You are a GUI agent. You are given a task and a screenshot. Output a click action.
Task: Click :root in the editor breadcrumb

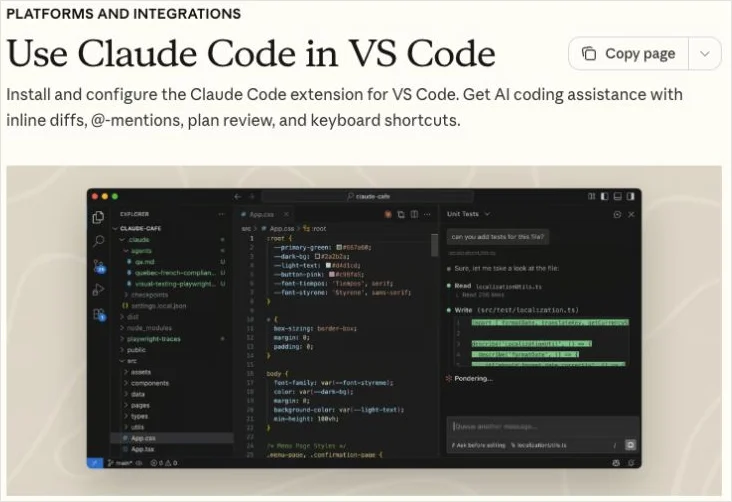(x=315, y=229)
